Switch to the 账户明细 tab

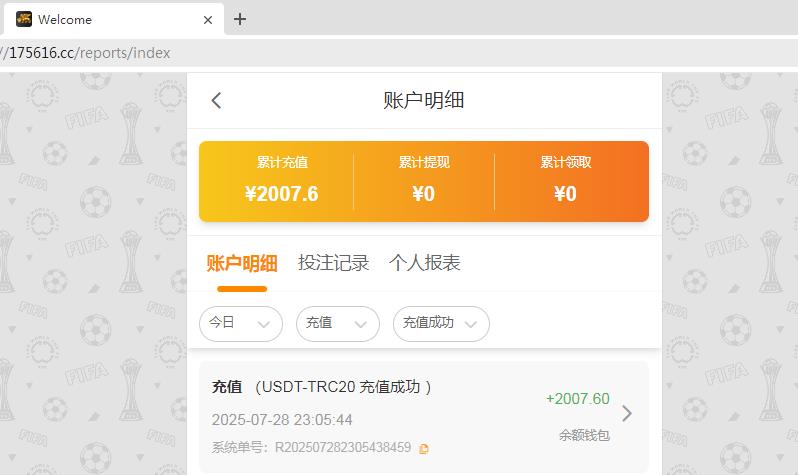click(242, 263)
